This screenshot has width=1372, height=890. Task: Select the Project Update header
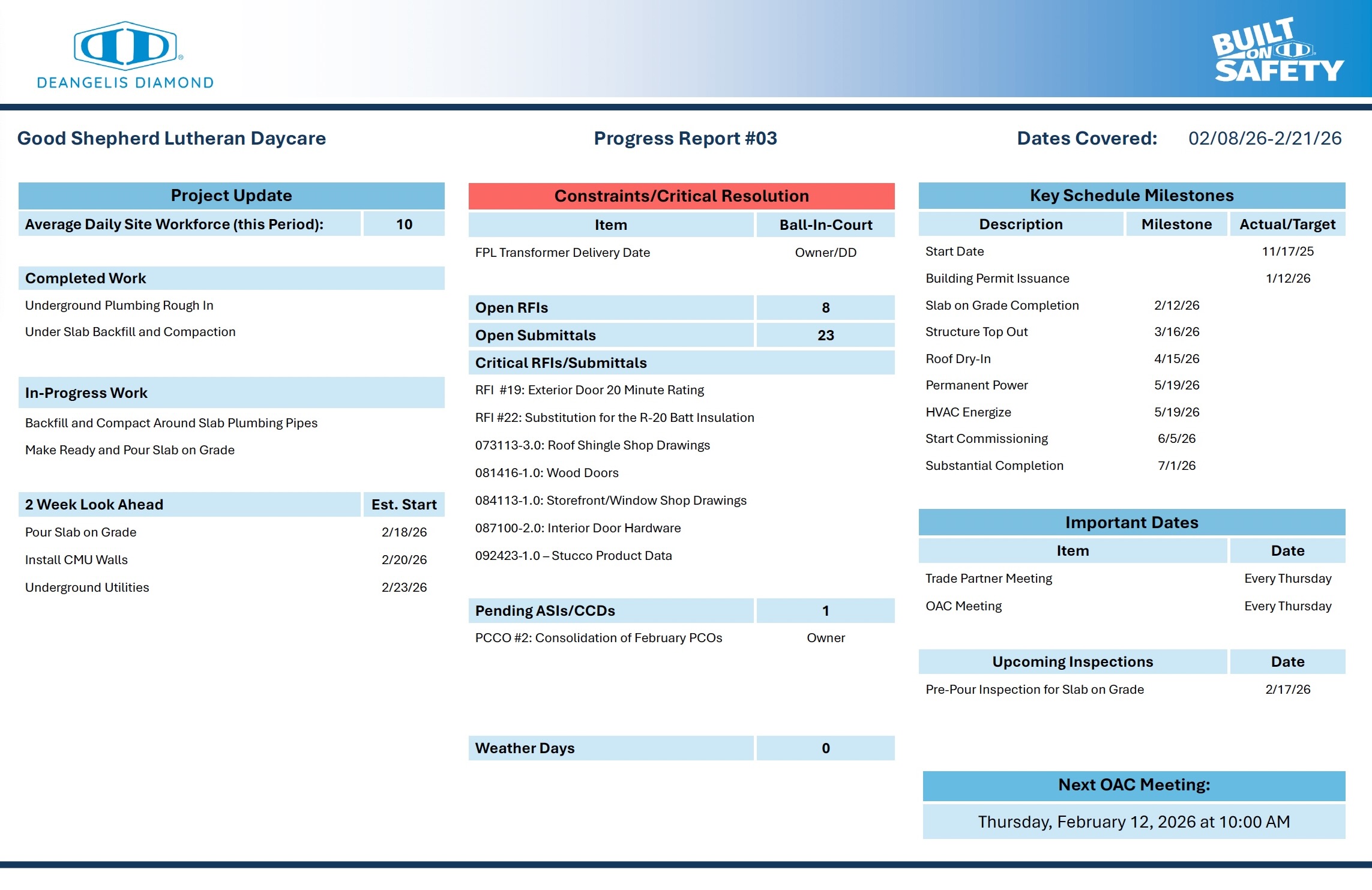pyautogui.click(x=231, y=196)
